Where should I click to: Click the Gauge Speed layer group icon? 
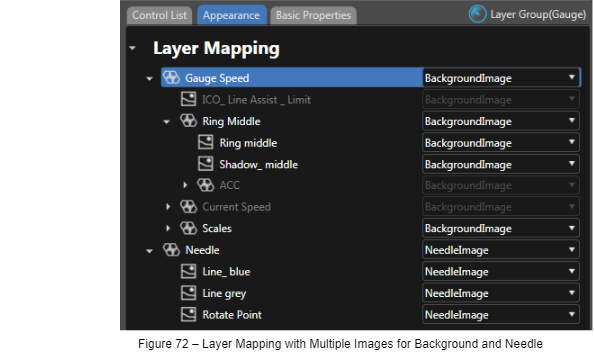171,78
